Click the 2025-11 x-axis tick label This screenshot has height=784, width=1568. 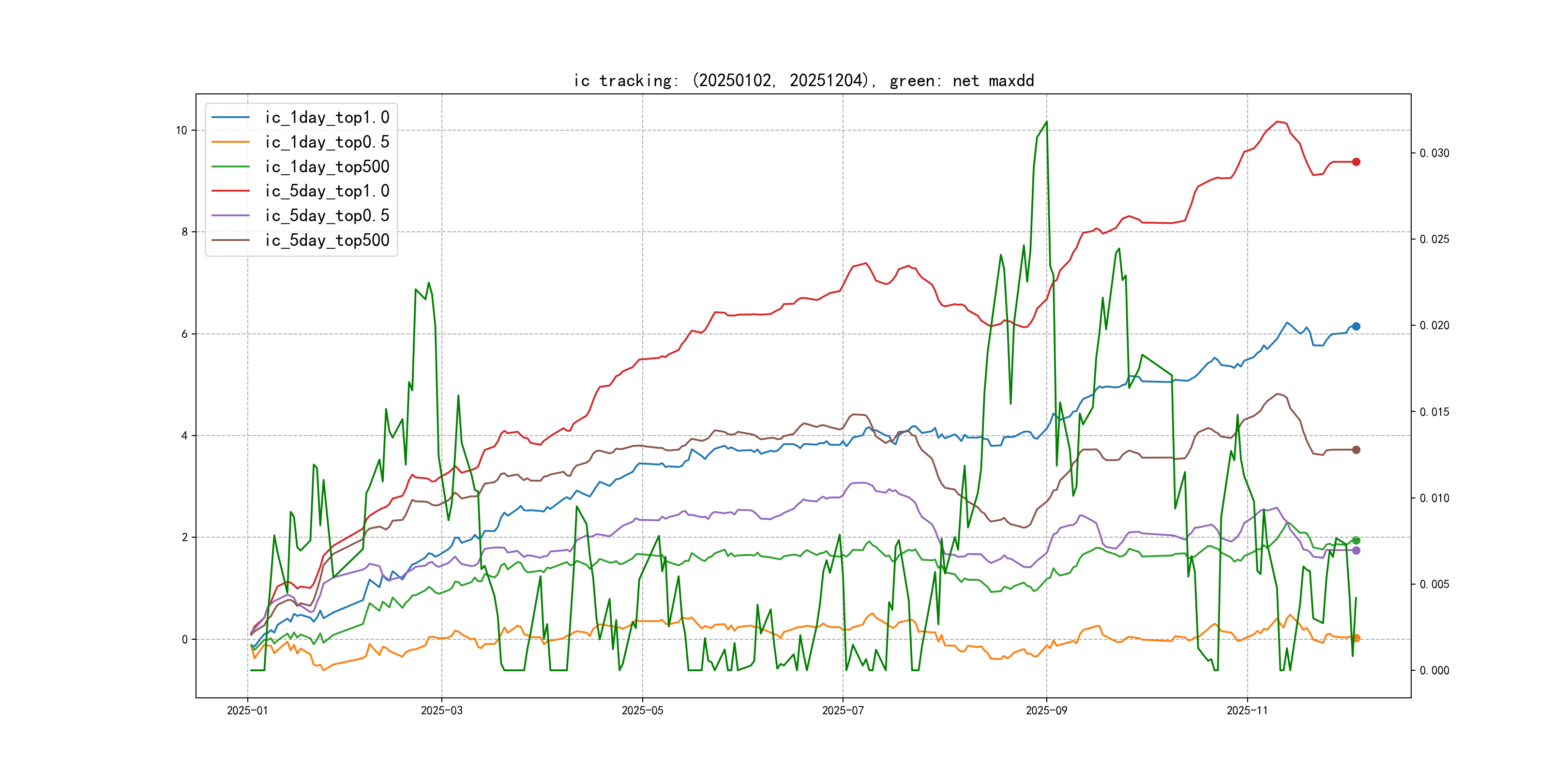point(1247,710)
